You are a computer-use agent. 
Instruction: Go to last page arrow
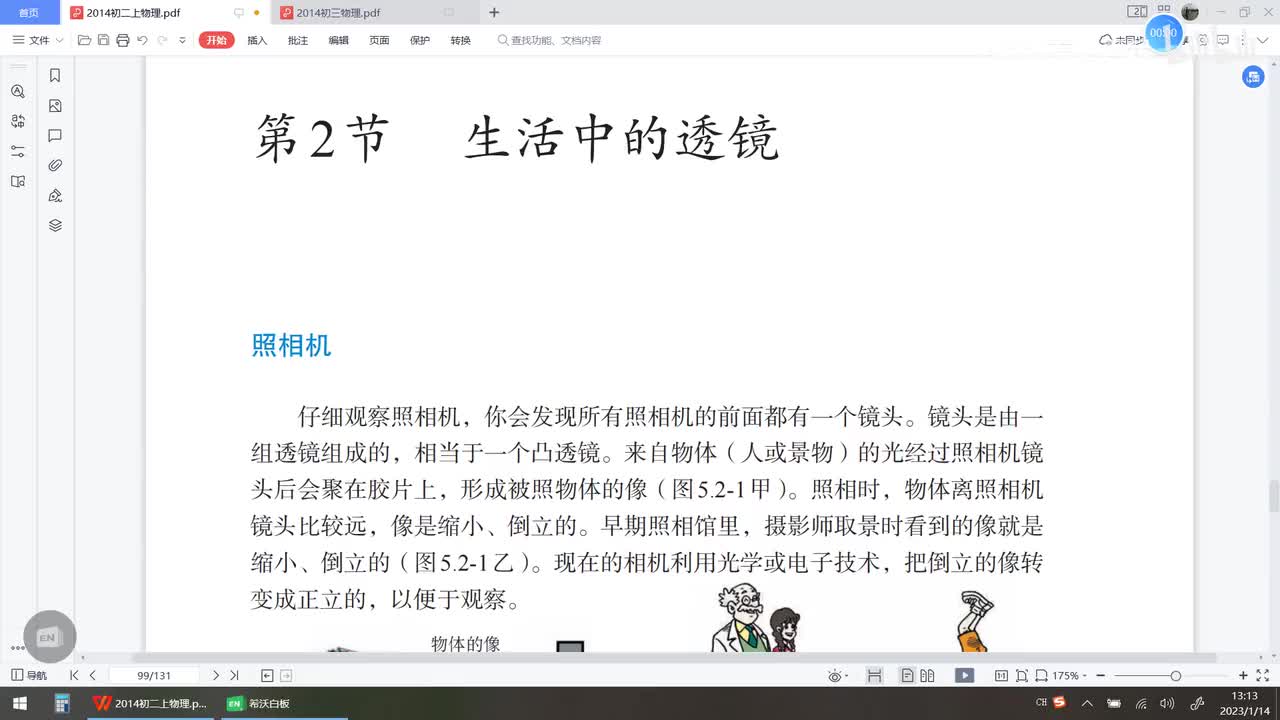pos(234,676)
